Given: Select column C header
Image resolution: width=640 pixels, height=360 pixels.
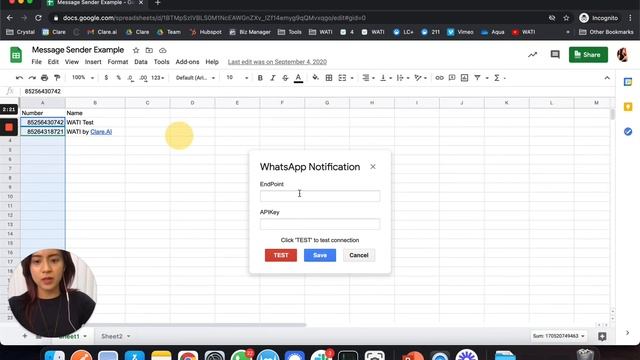Looking at the screenshot, I should pos(147,103).
